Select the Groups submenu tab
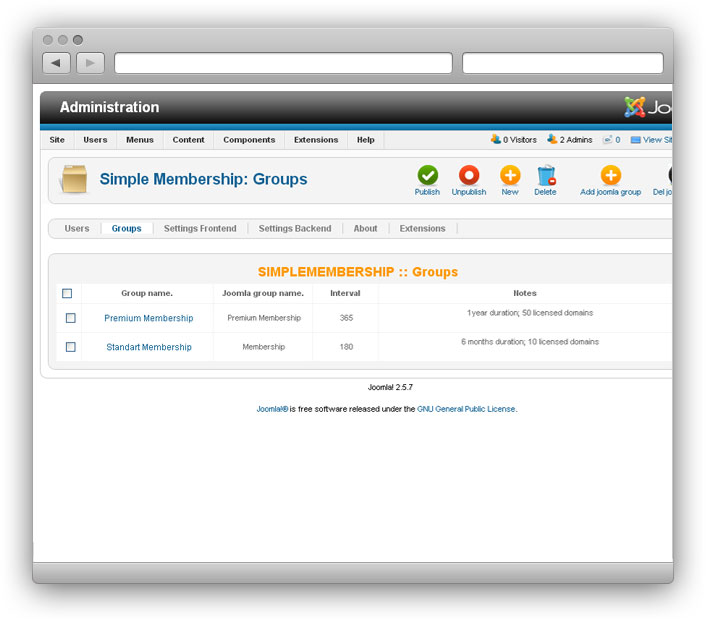Image resolution: width=706 pixels, height=621 pixels. click(127, 228)
